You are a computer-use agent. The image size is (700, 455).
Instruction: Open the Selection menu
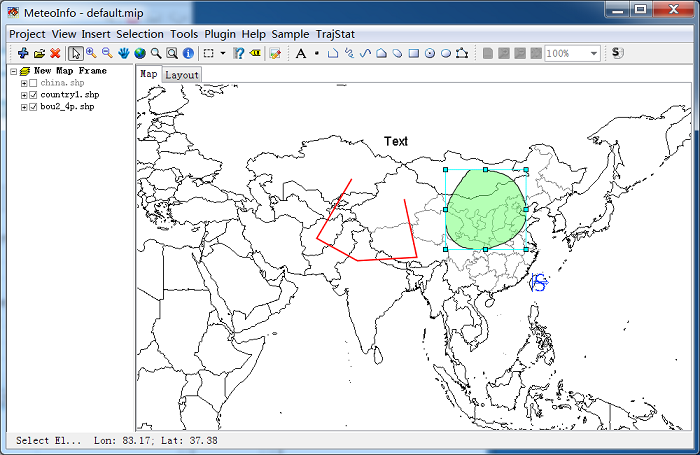click(x=140, y=34)
